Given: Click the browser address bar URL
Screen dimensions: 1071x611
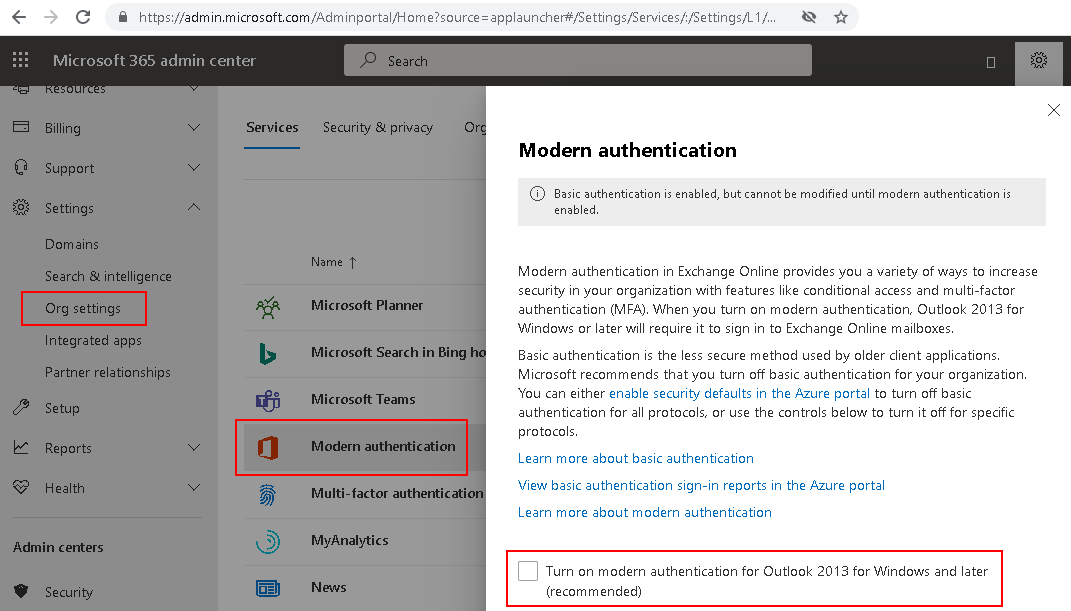Looking at the screenshot, I should [x=456, y=17].
